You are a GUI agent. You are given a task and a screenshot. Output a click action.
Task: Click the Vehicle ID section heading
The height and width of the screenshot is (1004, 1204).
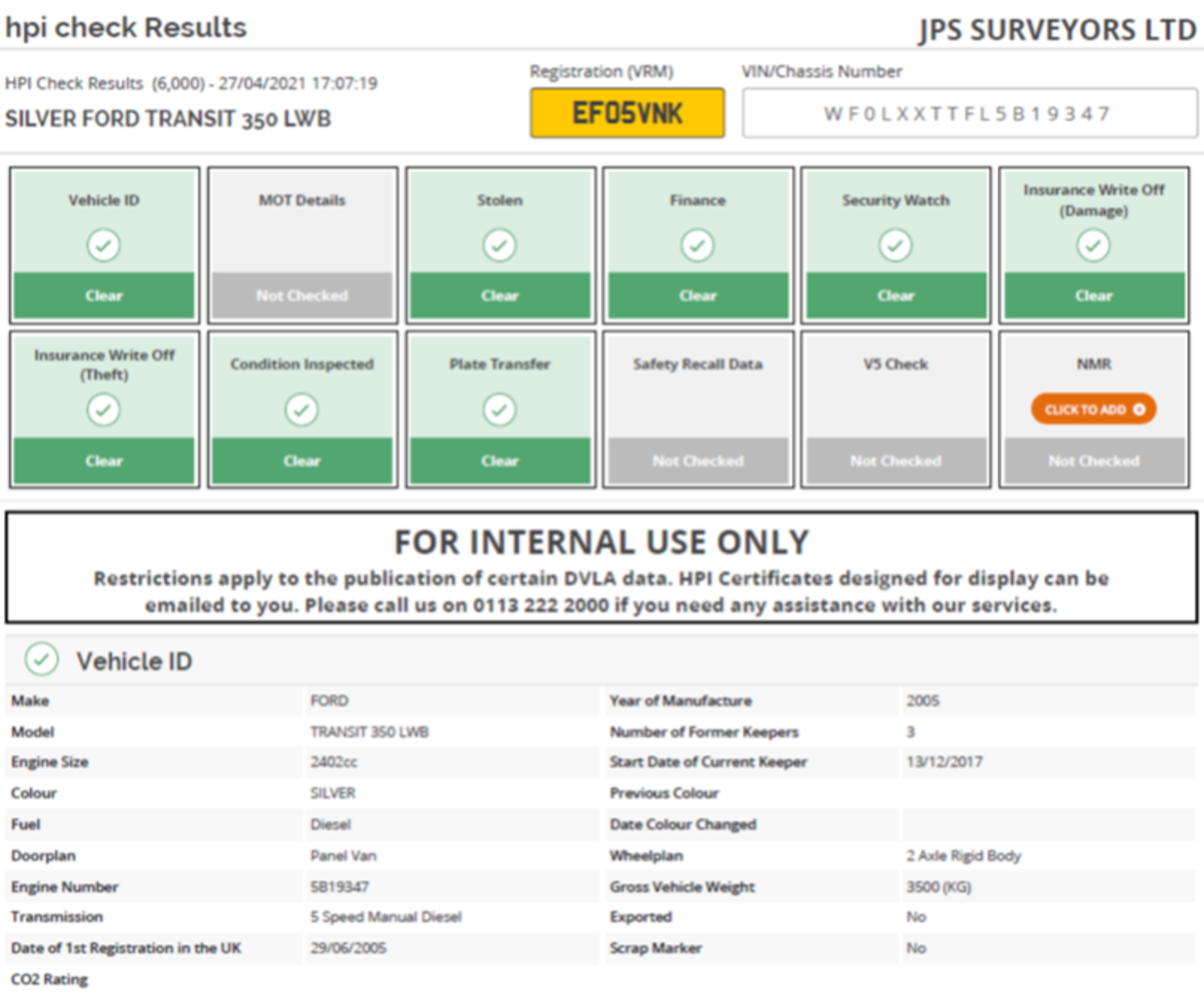click(x=134, y=661)
